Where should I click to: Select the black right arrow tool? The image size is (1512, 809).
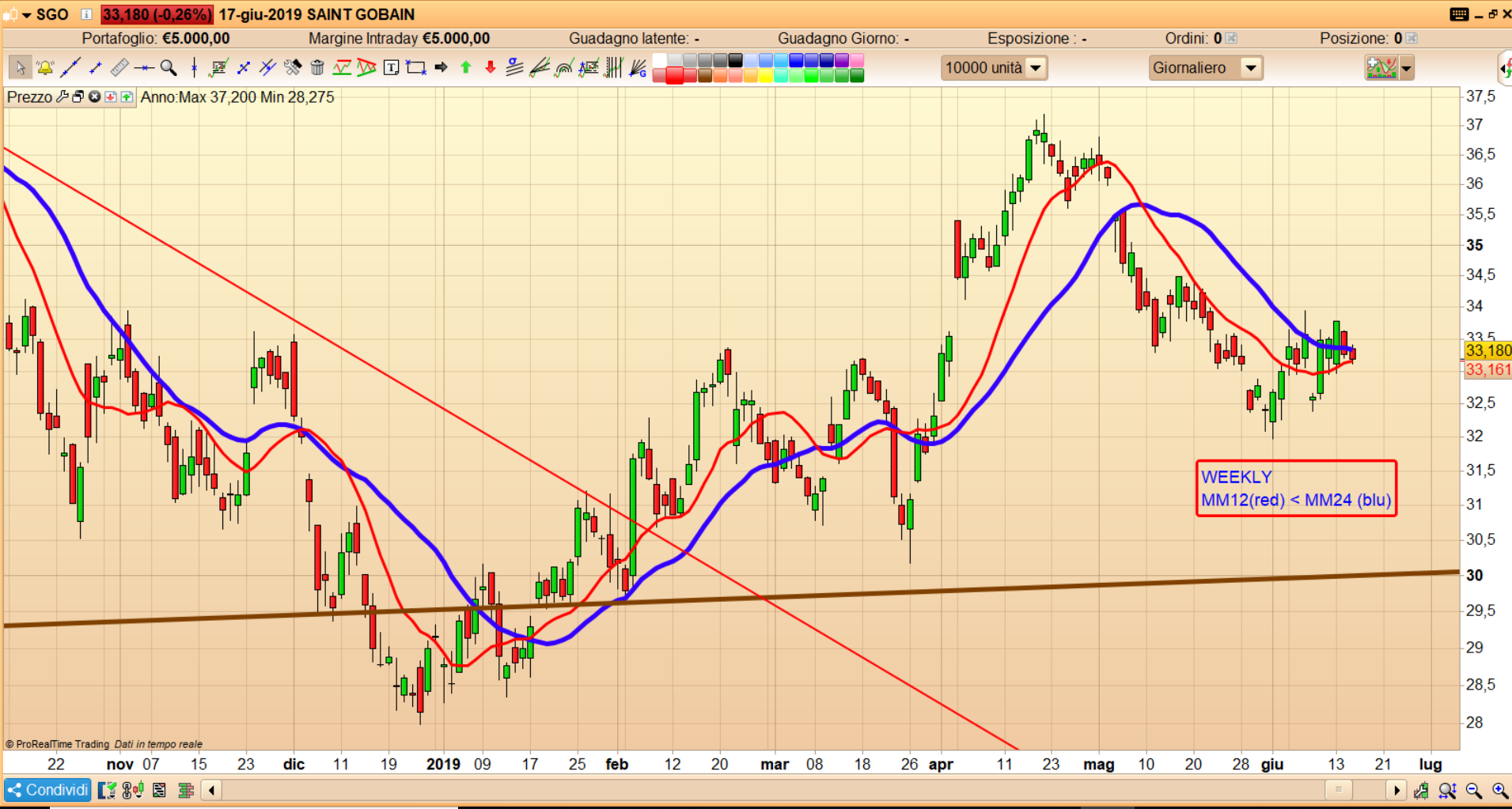441,68
